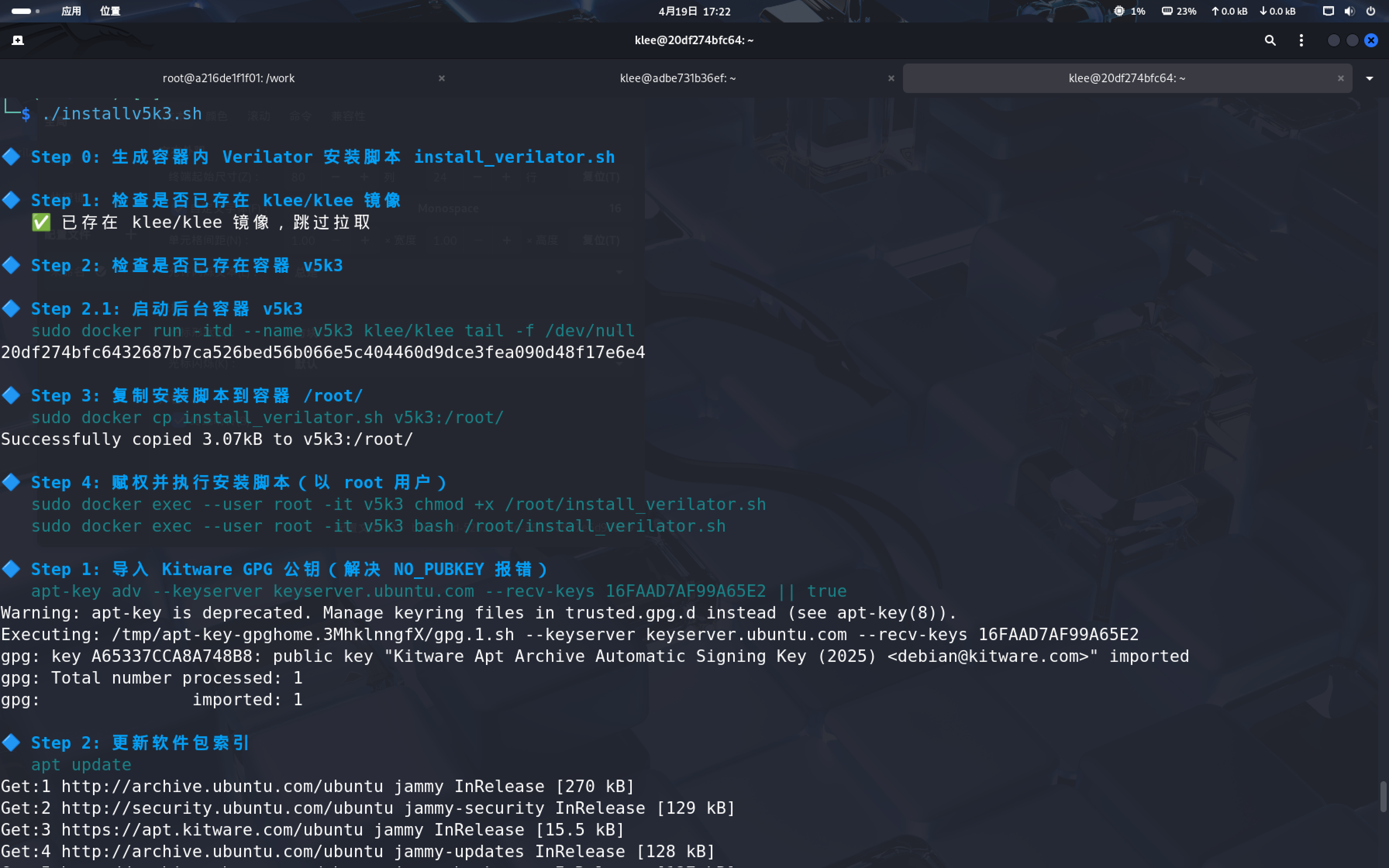Image resolution: width=1389 pixels, height=868 pixels.
Task: Open the 应用 menu
Action: [x=71, y=11]
